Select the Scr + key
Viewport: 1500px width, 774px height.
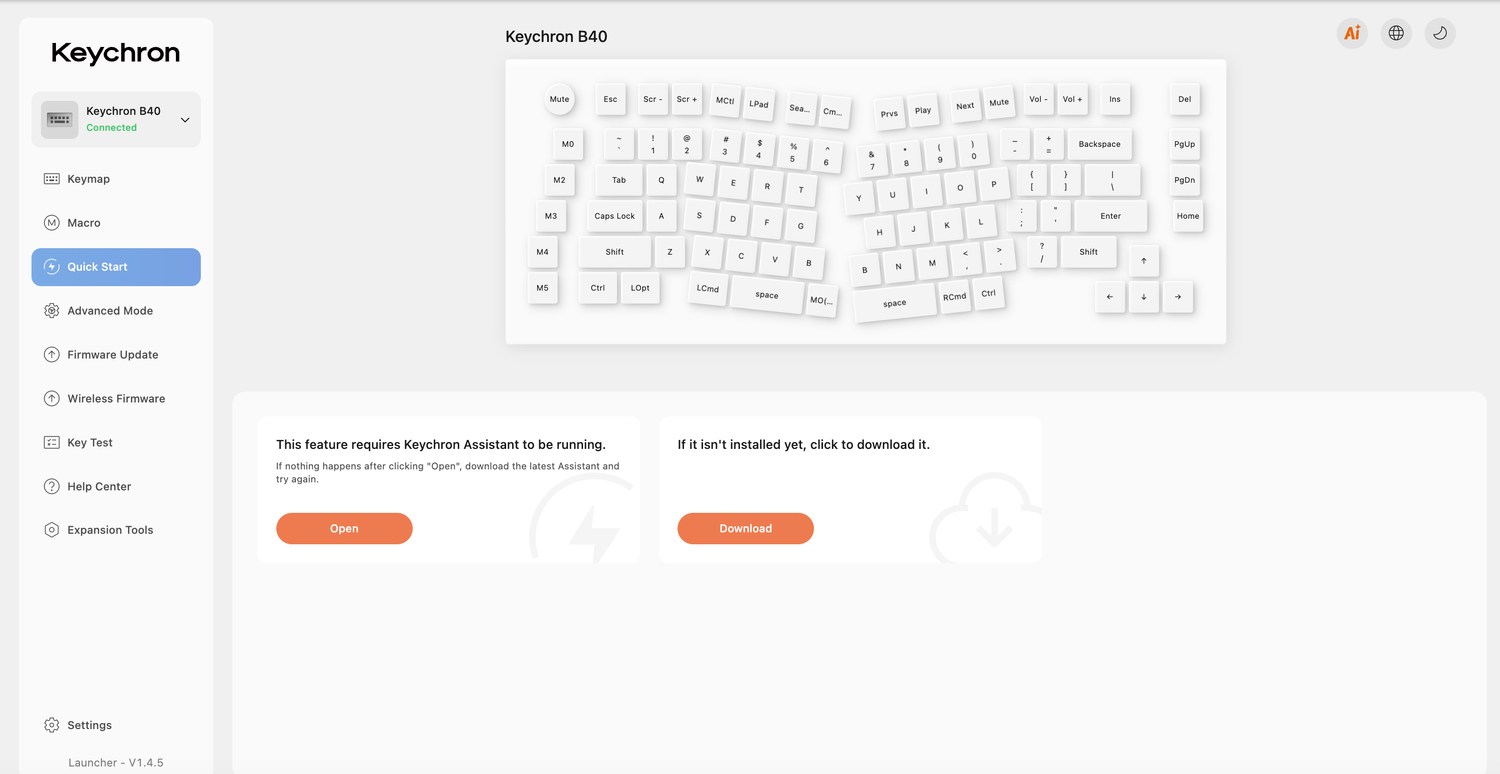(x=686, y=99)
